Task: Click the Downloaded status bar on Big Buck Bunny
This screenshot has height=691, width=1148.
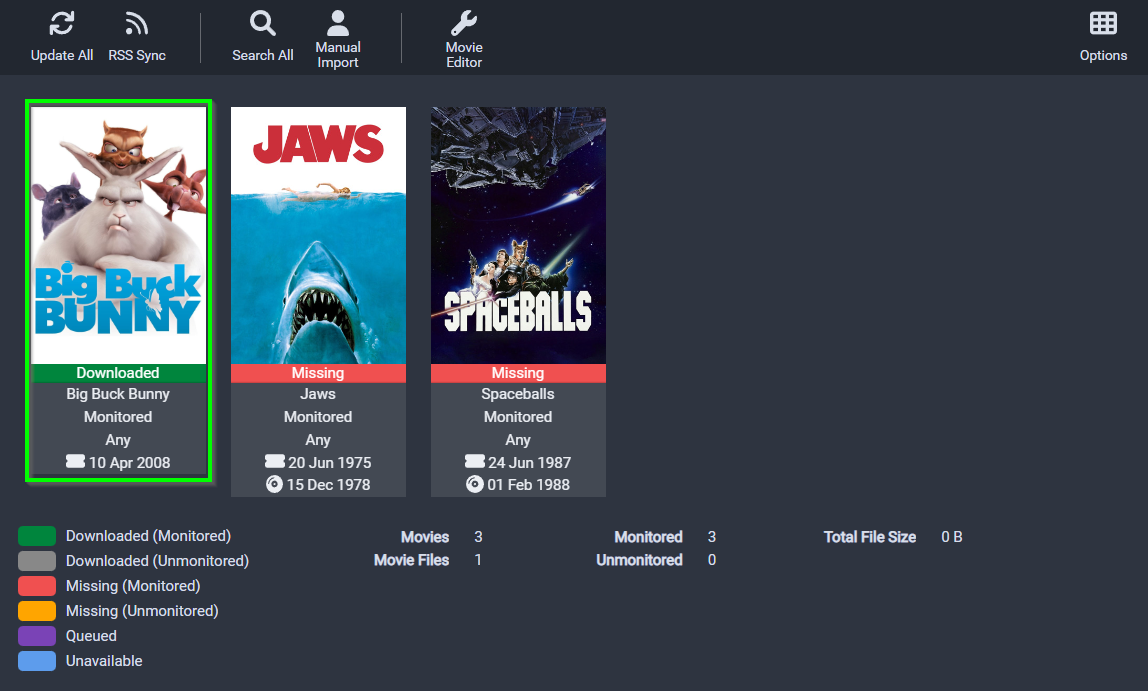Action: [x=118, y=373]
